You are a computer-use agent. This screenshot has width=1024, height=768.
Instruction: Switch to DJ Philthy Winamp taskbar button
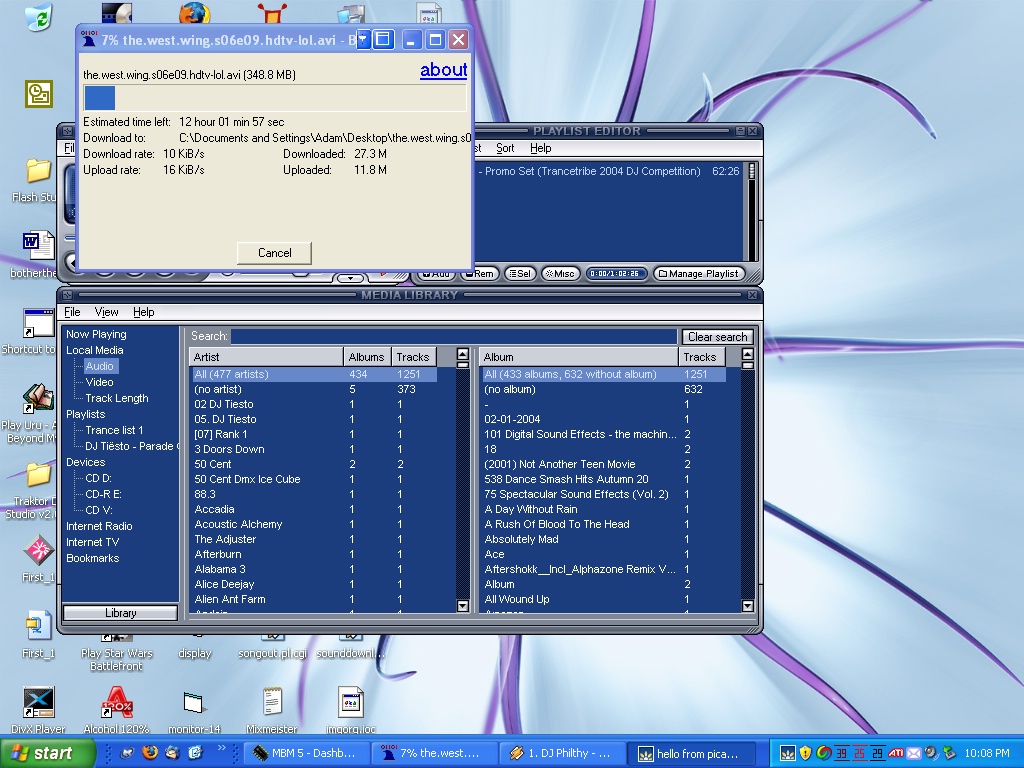pyautogui.click(x=562, y=753)
